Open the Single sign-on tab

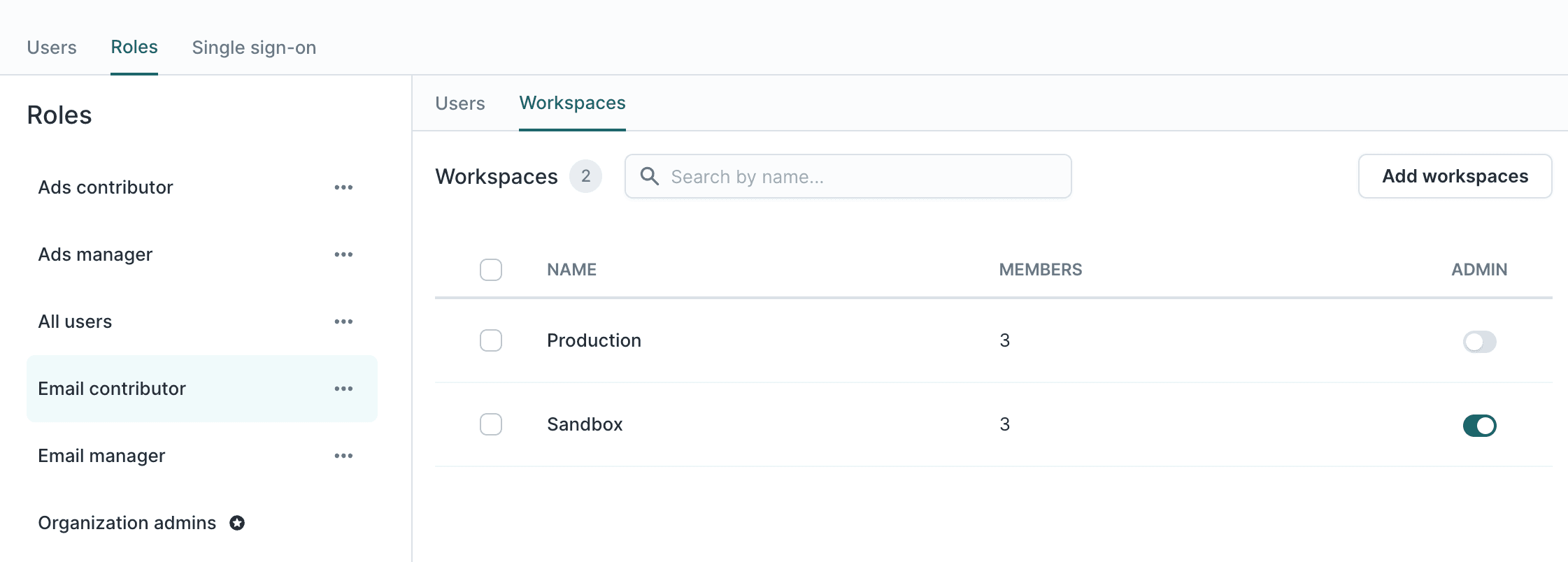pyautogui.click(x=254, y=48)
